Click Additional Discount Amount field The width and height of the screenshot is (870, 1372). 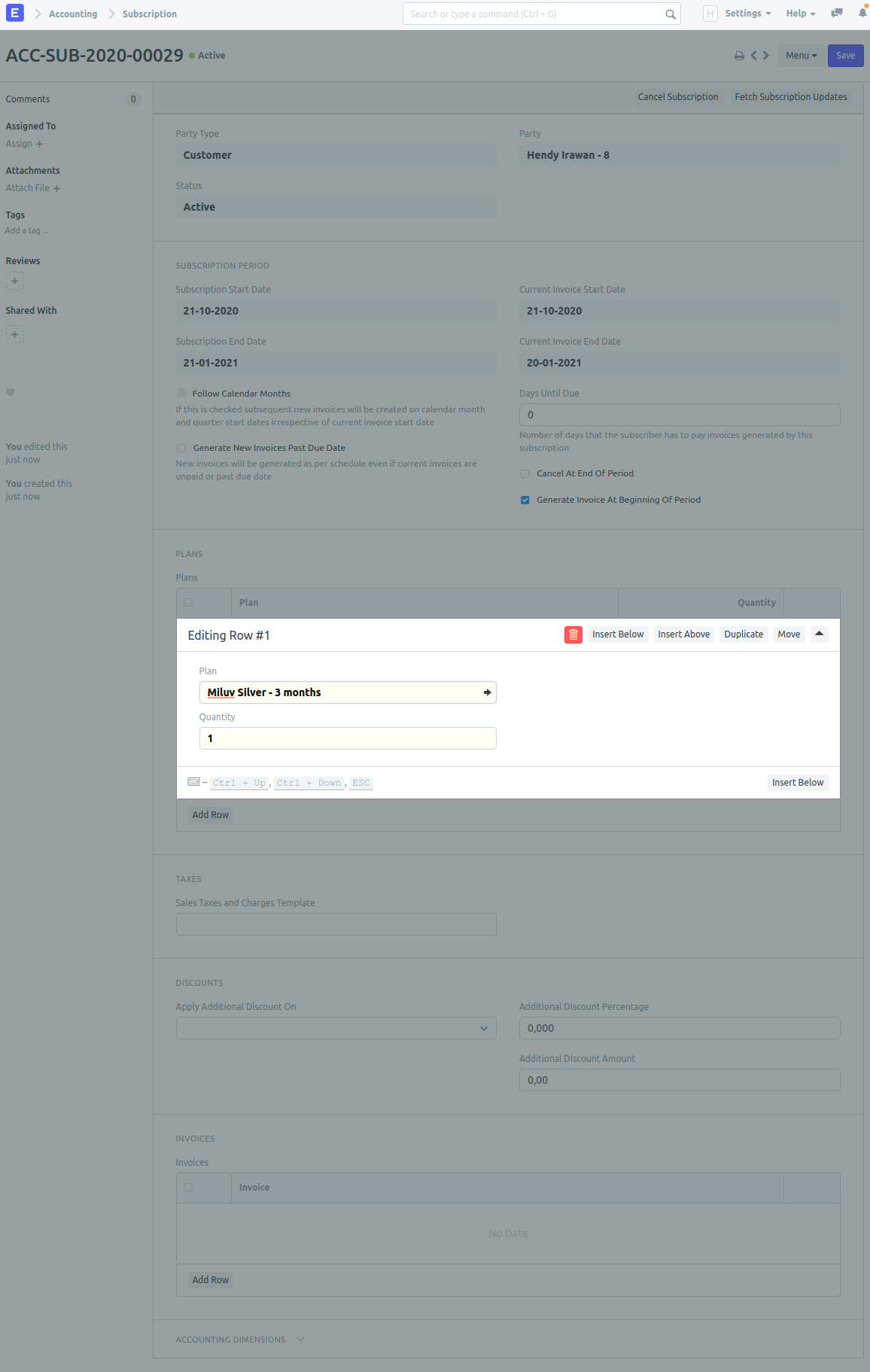click(x=680, y=1080)
